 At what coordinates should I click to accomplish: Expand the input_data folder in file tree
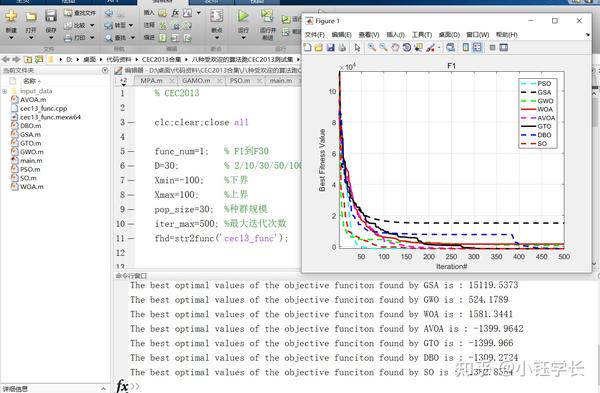pyautogui.click(x=5, y=91)
